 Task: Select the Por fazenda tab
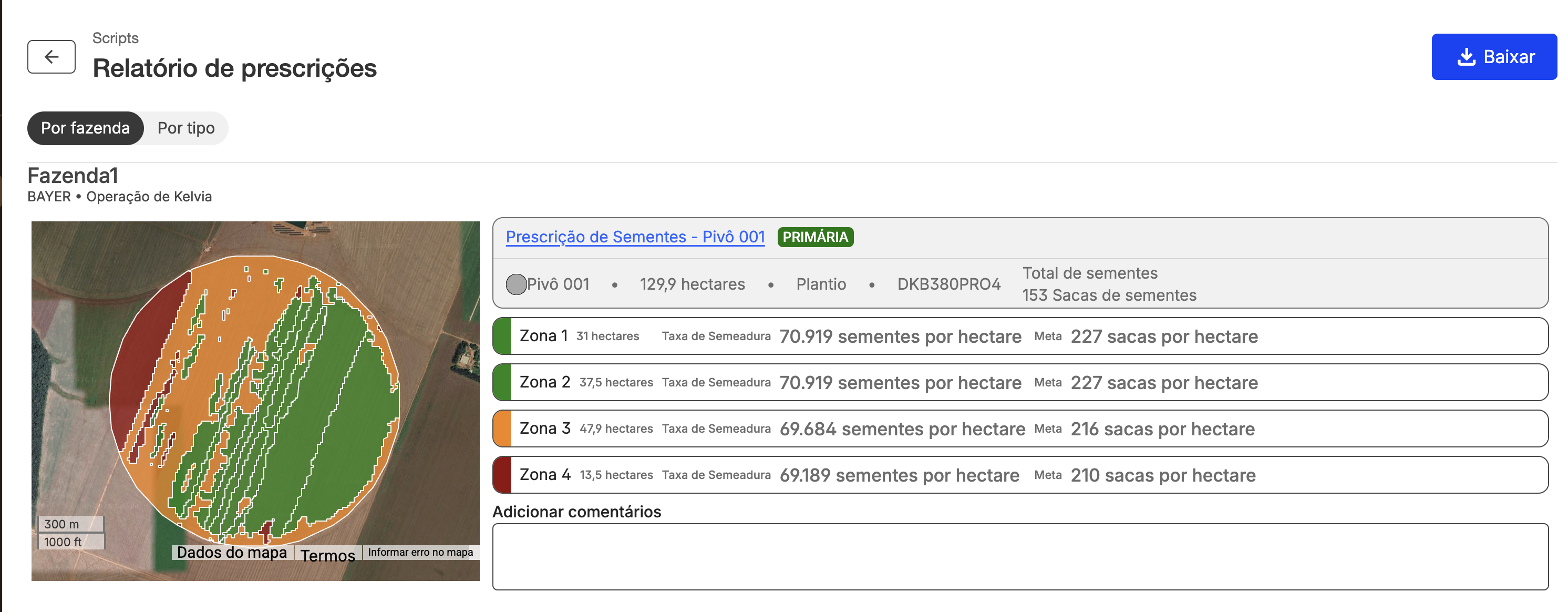pyautogui.click(x=85, y=128)
